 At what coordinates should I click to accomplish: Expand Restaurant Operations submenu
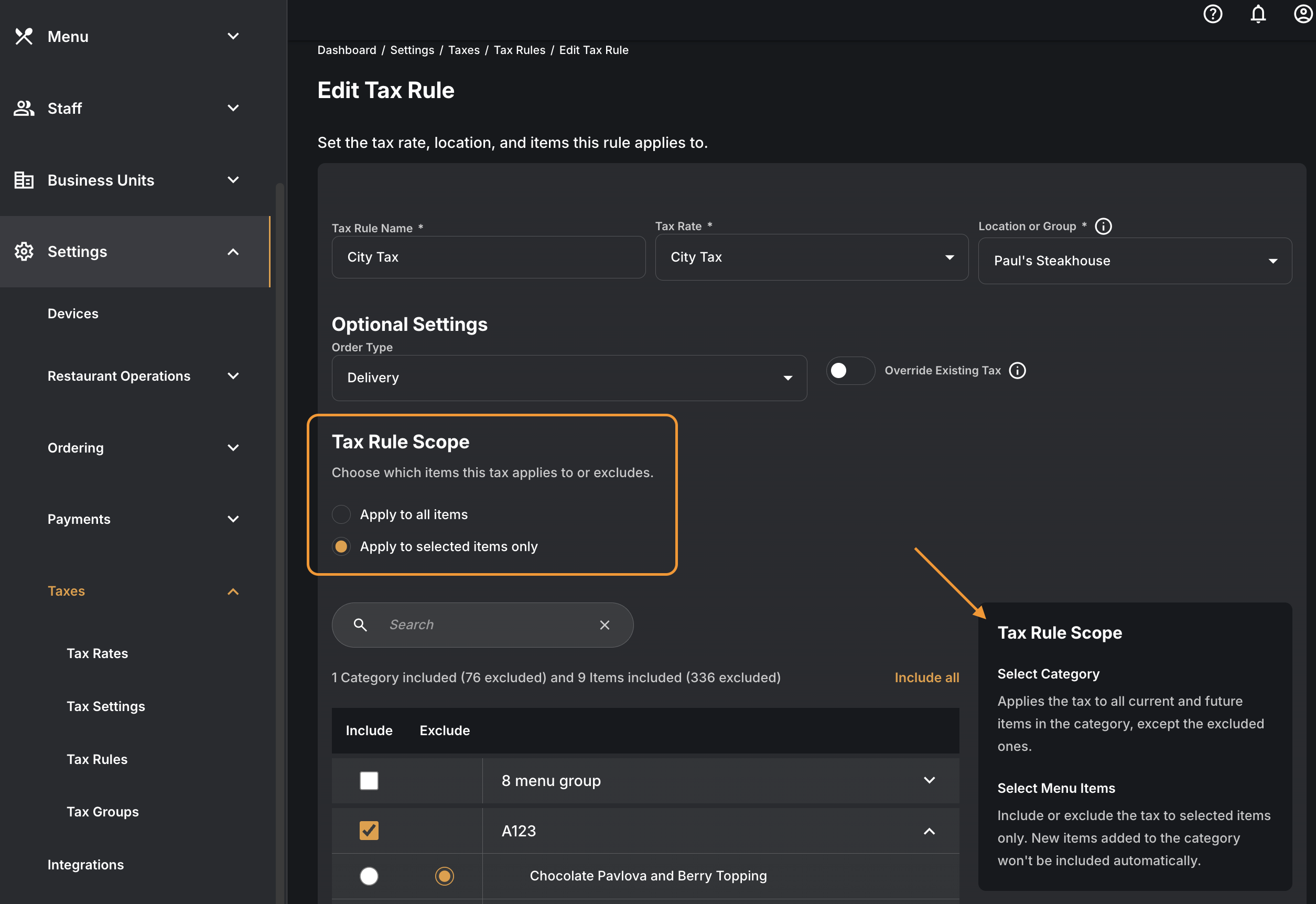tap(233, 376)
